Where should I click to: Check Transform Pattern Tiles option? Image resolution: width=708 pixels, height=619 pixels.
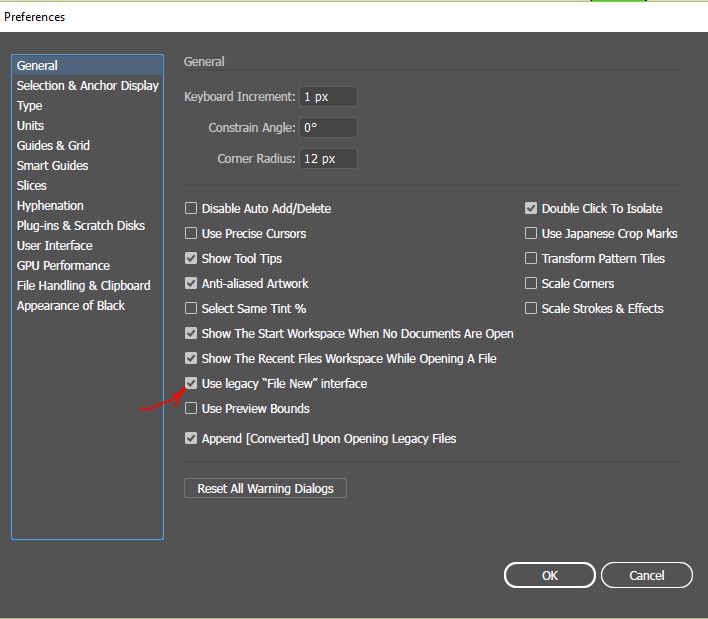coord(531,259)
